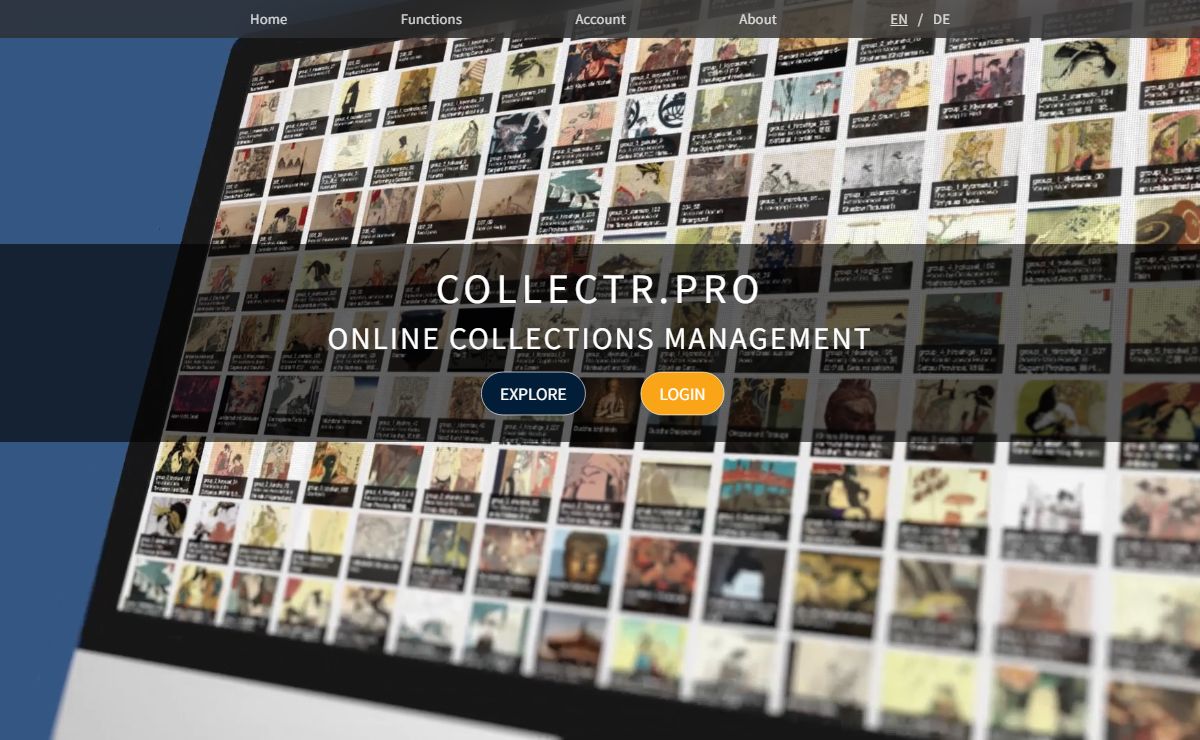The height and width of the screenshot is (740, 1200).
Task: Click the EXPLORE button
Action: 533,394
